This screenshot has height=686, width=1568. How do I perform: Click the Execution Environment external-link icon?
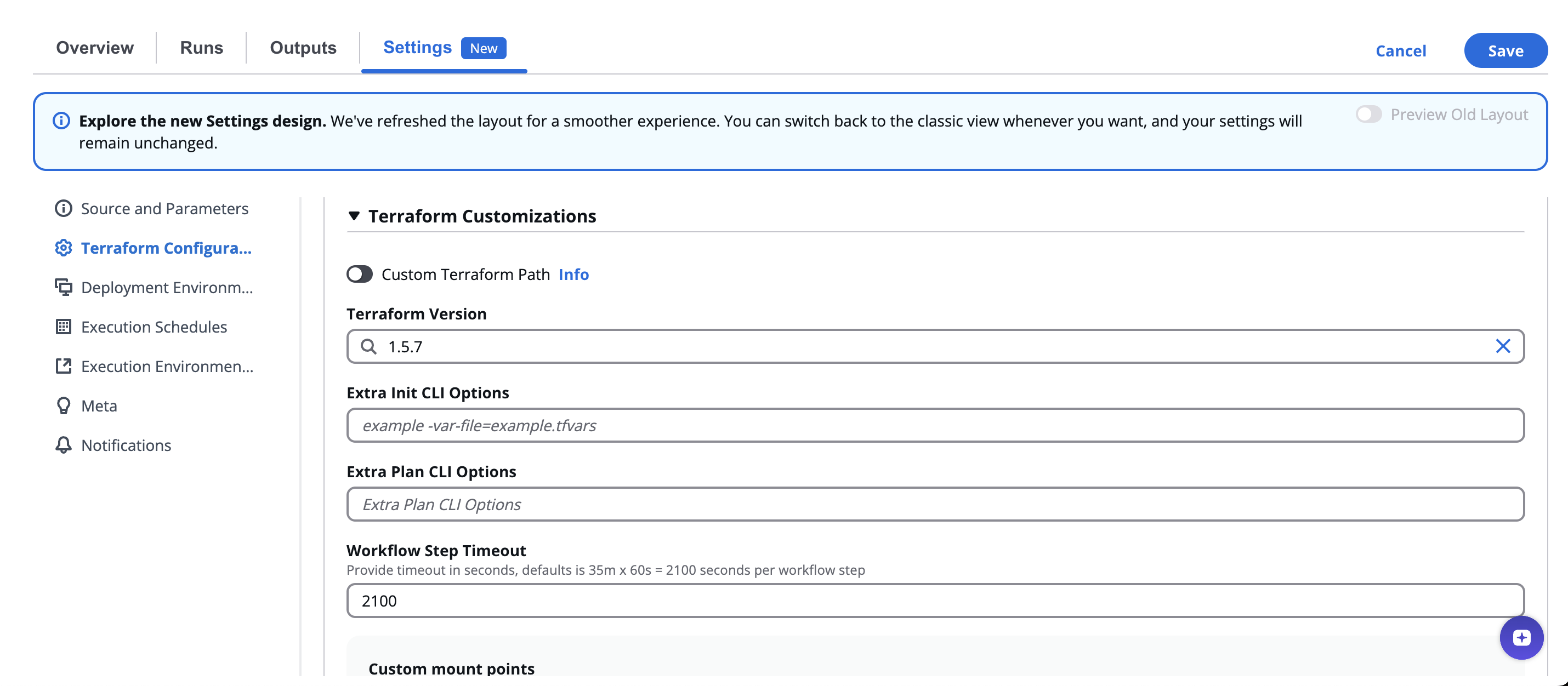point(63,366)
